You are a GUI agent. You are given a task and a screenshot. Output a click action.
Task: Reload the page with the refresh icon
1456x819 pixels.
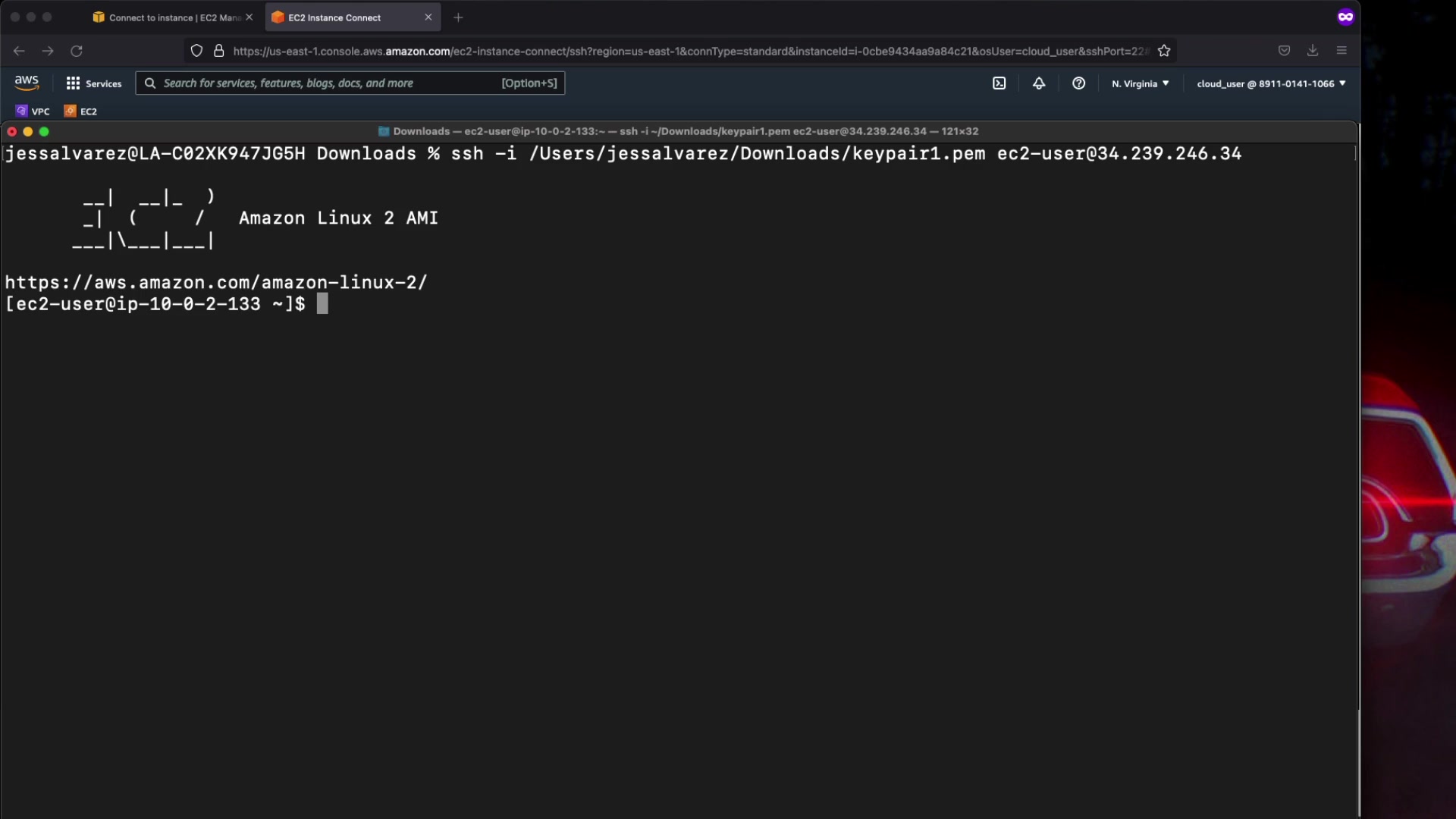[77, 51]
